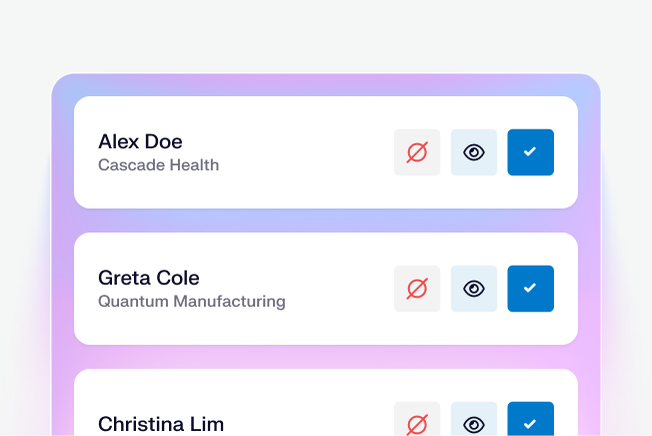The height and width of the screenshot is (436, 652).
Task: Open the Alex Doe name link
Action: click(140, 141)
